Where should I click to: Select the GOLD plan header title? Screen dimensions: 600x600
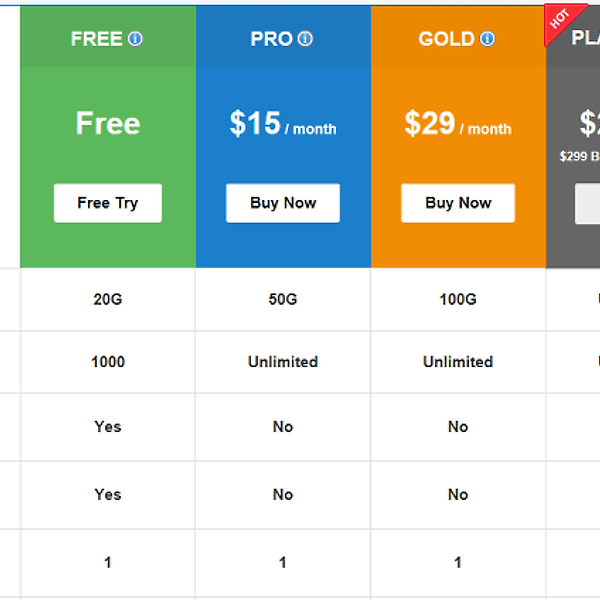(446, 39)
